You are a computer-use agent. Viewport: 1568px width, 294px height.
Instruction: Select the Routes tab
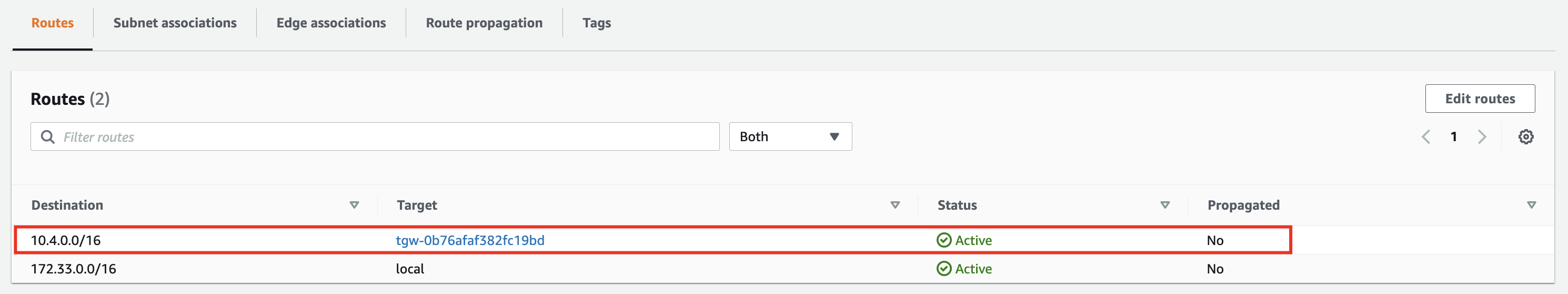[x=52, y=23]
